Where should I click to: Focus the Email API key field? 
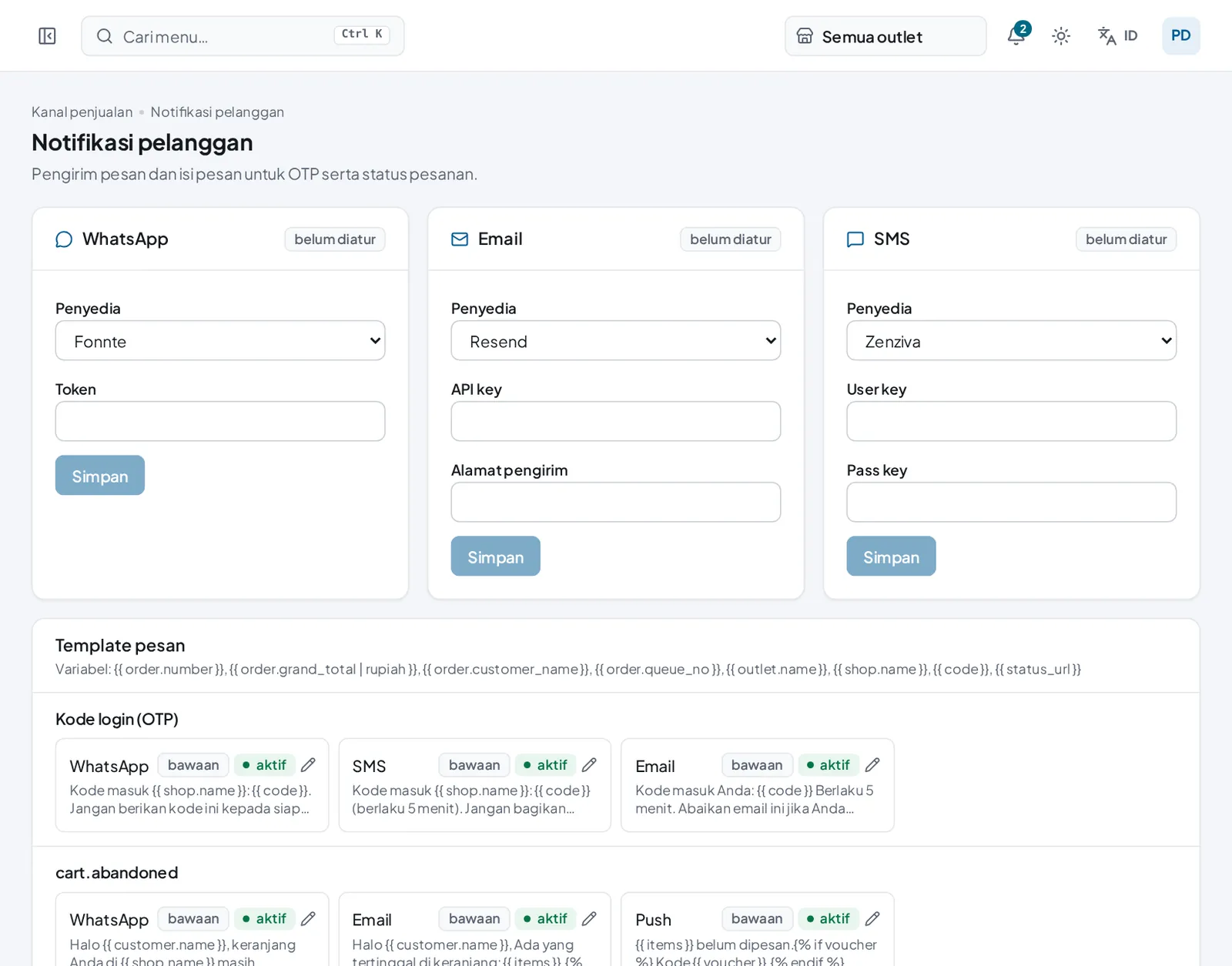(x=616, y=421)
